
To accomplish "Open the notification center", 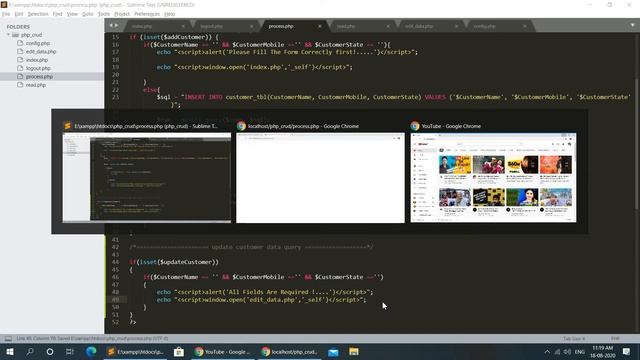I will tap(627, 351).
